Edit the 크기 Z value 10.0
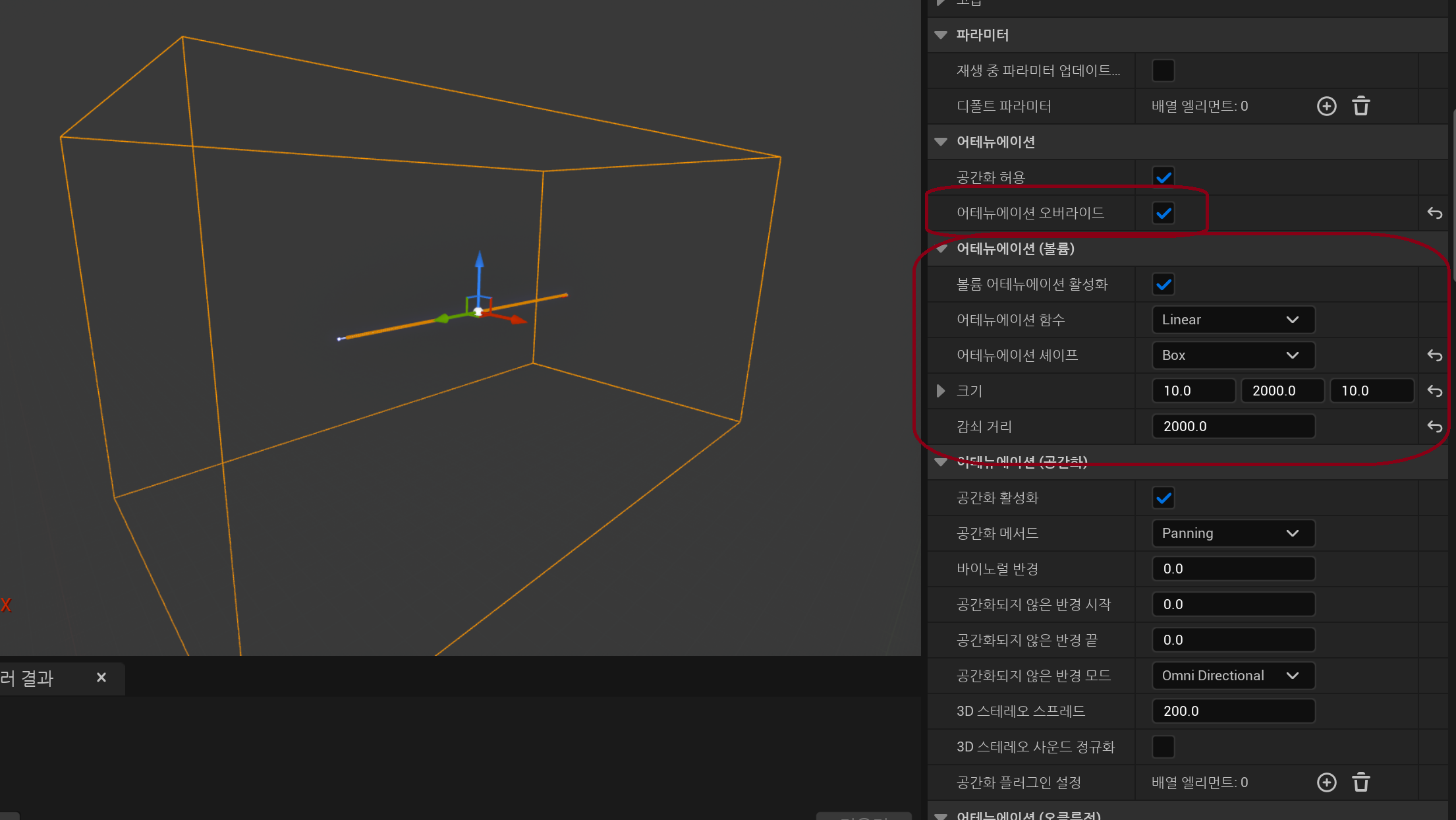The height and width of the screenshot is (820, 1456). tap(1372, 391)
